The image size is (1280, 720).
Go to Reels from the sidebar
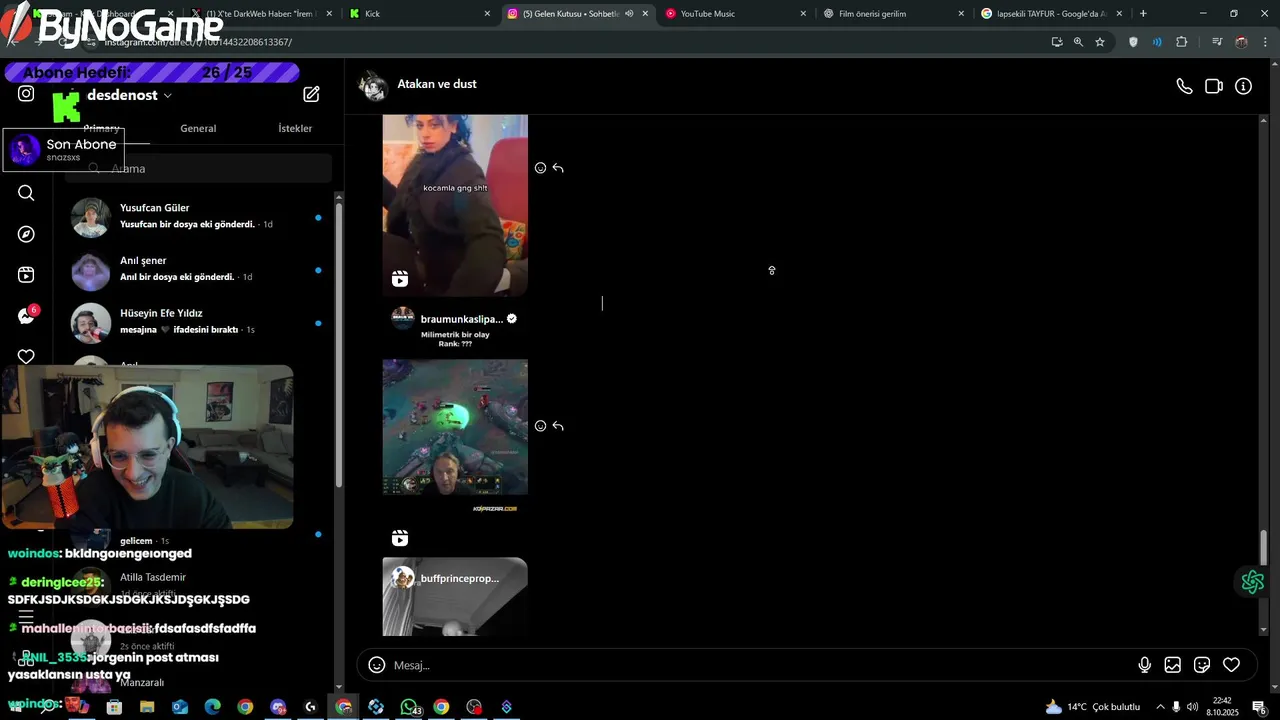[26, 275]
